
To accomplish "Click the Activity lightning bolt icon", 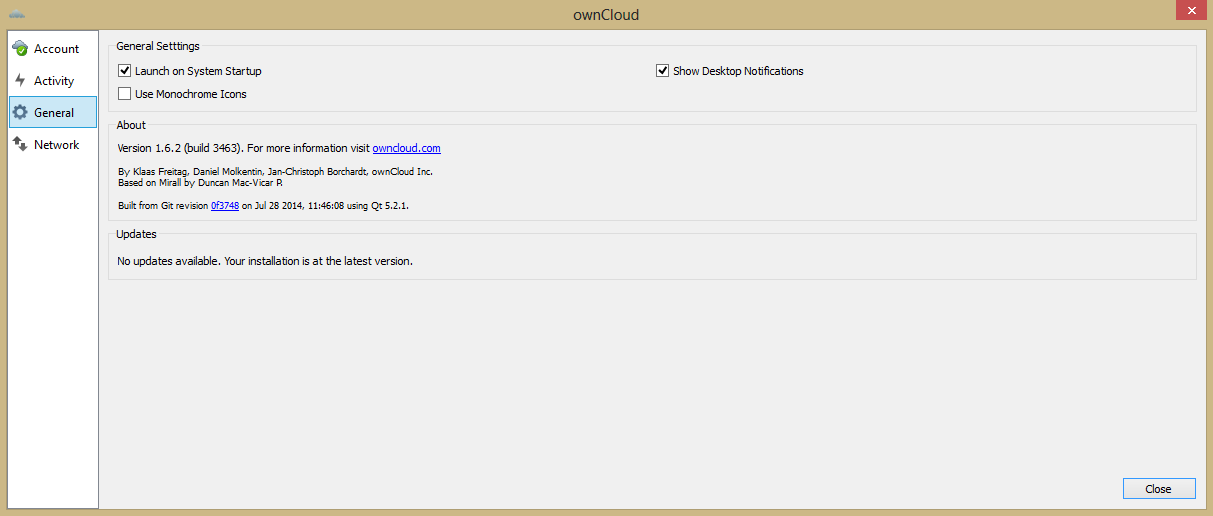I will [20, 81].
